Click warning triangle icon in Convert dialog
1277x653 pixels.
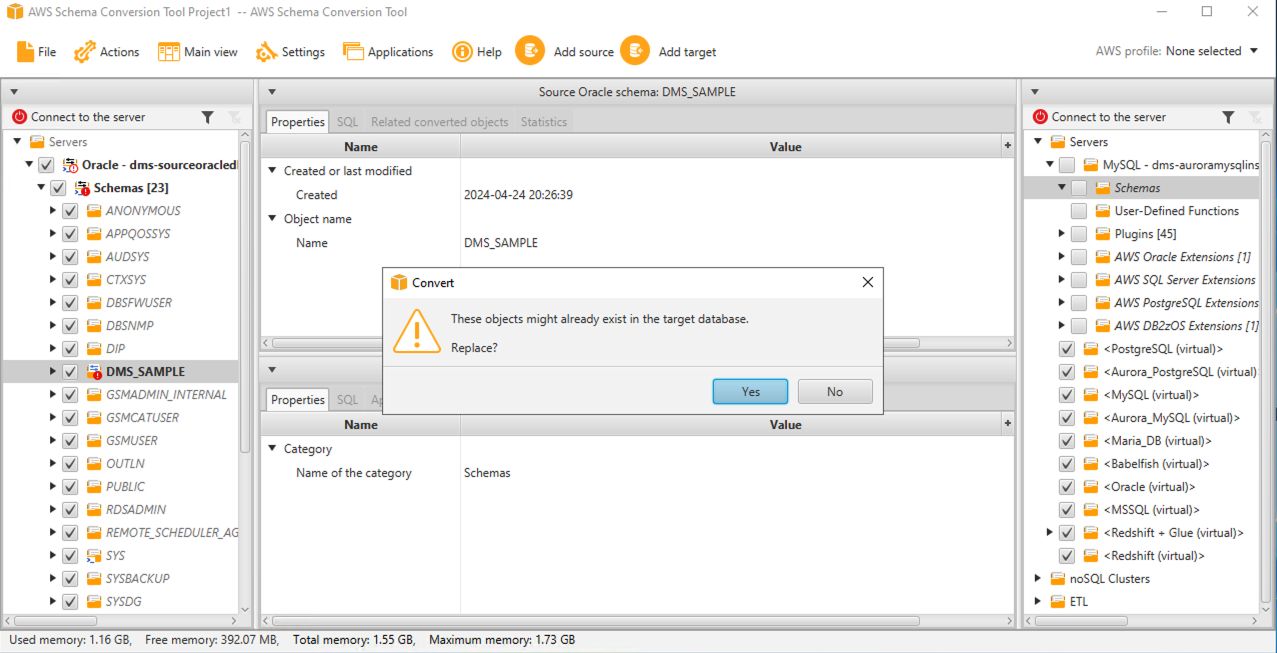pos(416,330)
